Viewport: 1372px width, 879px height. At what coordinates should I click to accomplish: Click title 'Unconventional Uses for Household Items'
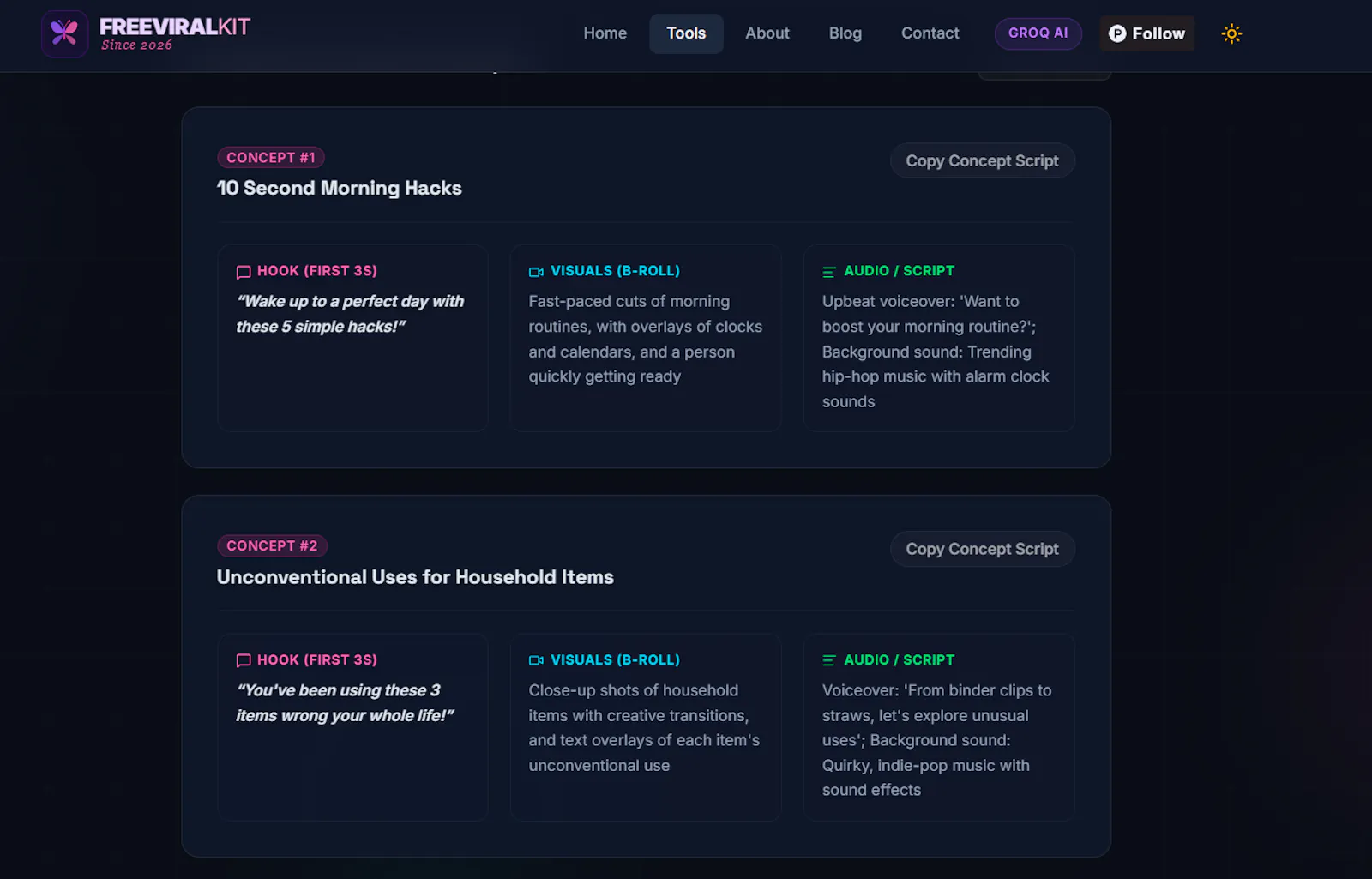click(x=415, y=577)
